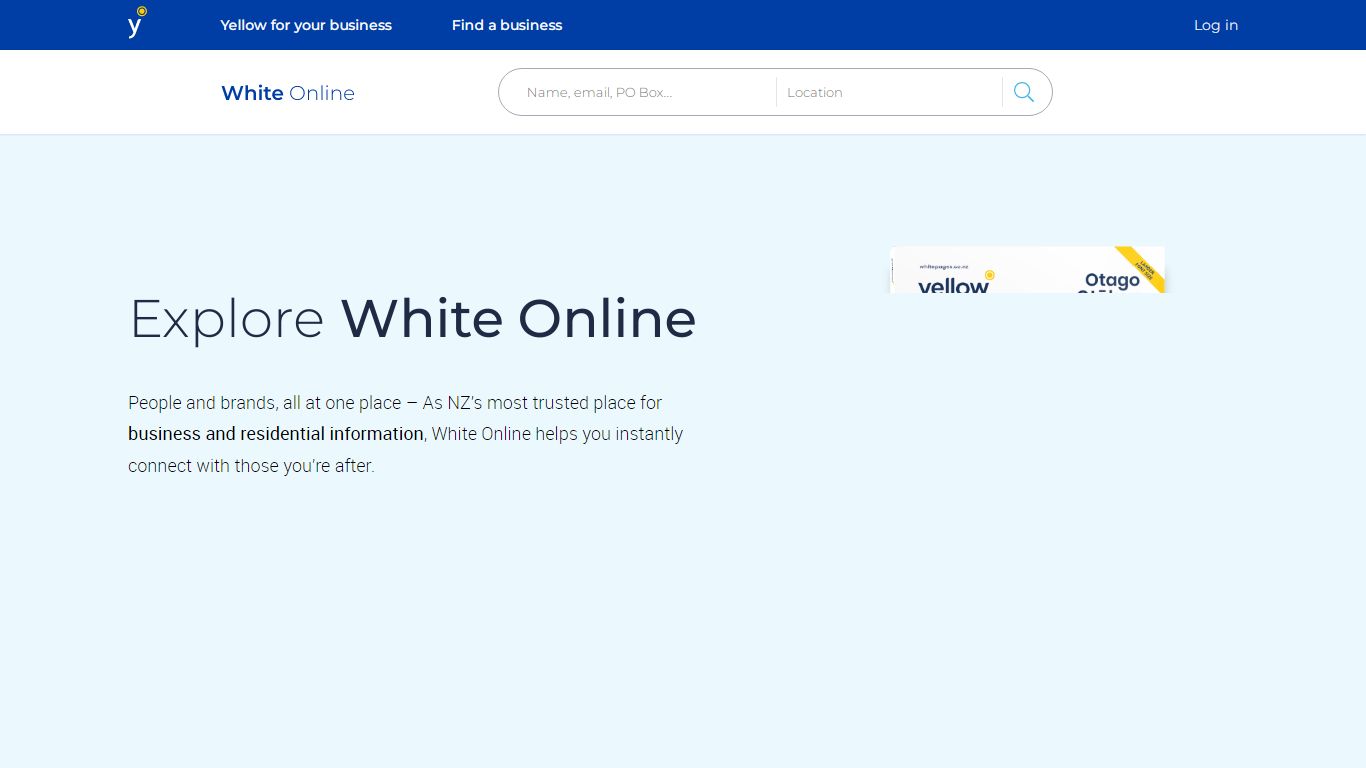Screen dimensions: 1366x768
Task: Open Yellow for your business menu
Action: pyautogui.click(x=306, y=25)
